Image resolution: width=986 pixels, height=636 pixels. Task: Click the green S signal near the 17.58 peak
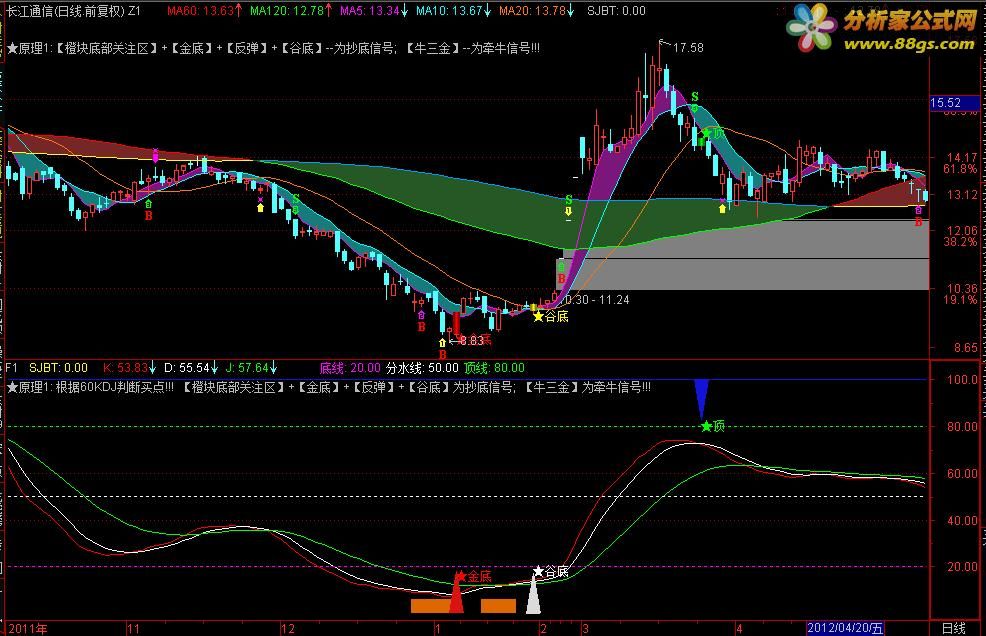(x=694, y=97)
